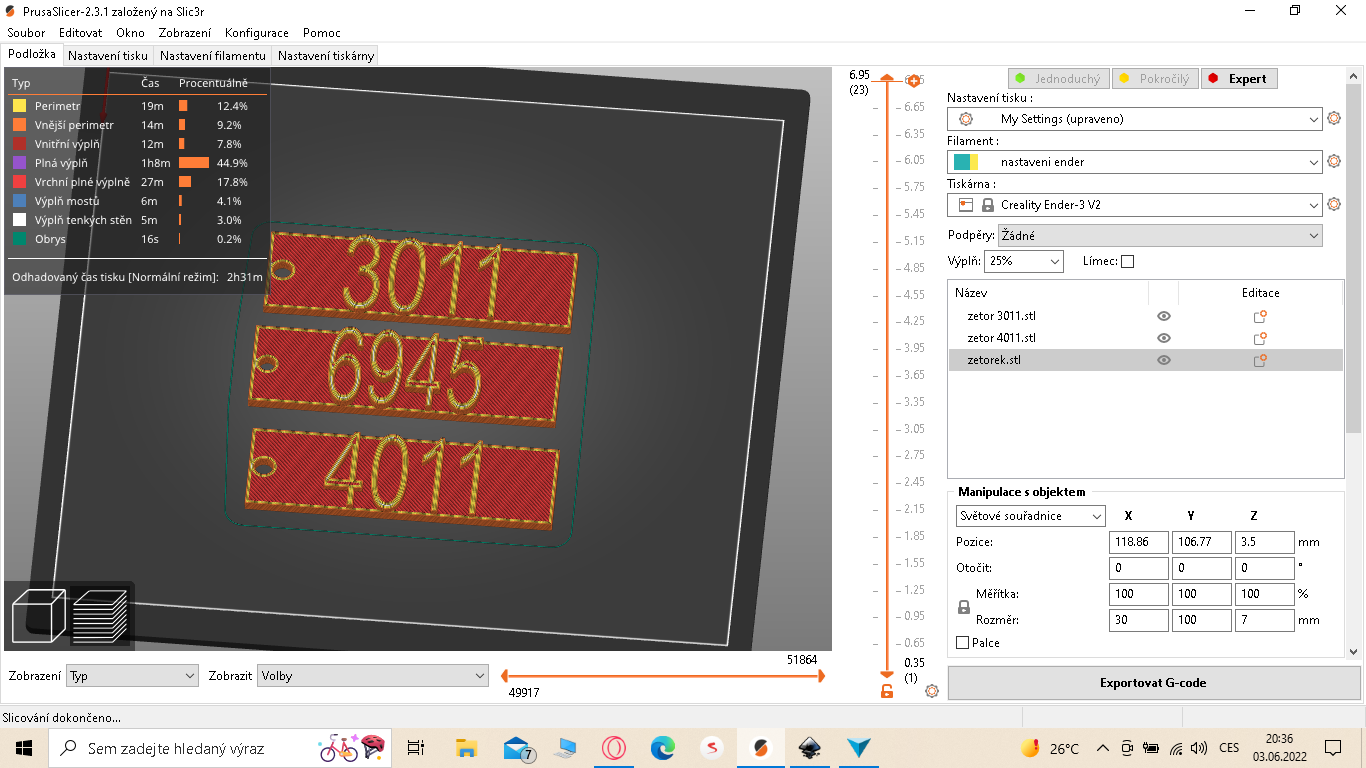Viewport: 1366px width, 768px height.
Task: Open the vertical slider settings gear icon
Action: click(932, 691)
